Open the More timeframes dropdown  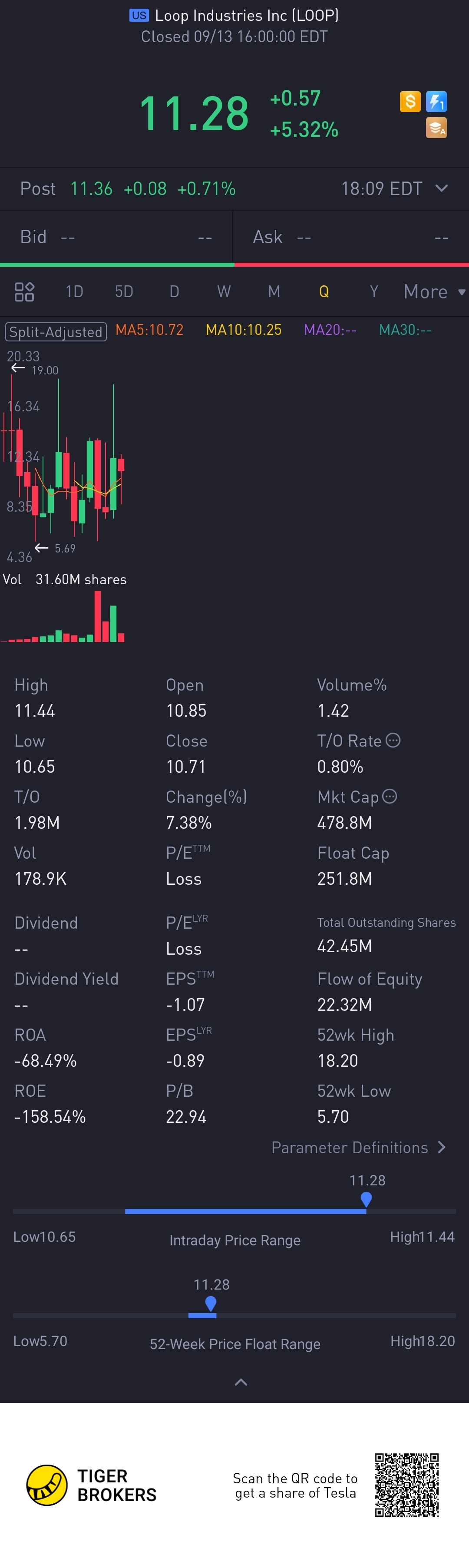tap(434, 291)
